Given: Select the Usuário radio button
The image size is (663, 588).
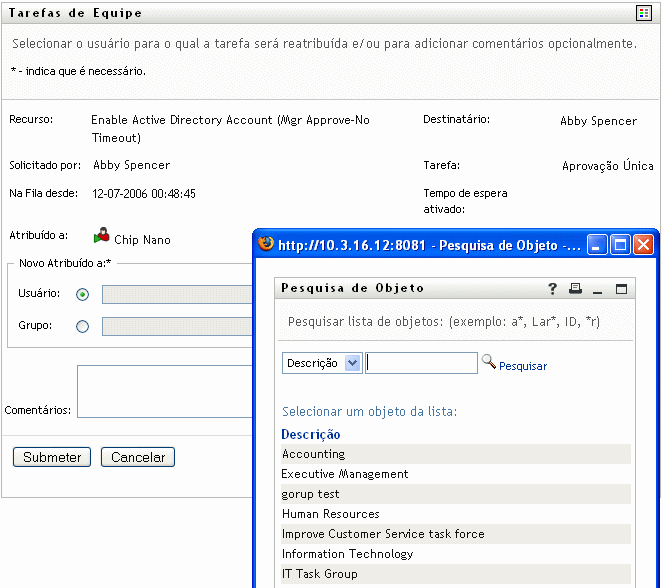Looking at the screenshot, I should point(82,294).
